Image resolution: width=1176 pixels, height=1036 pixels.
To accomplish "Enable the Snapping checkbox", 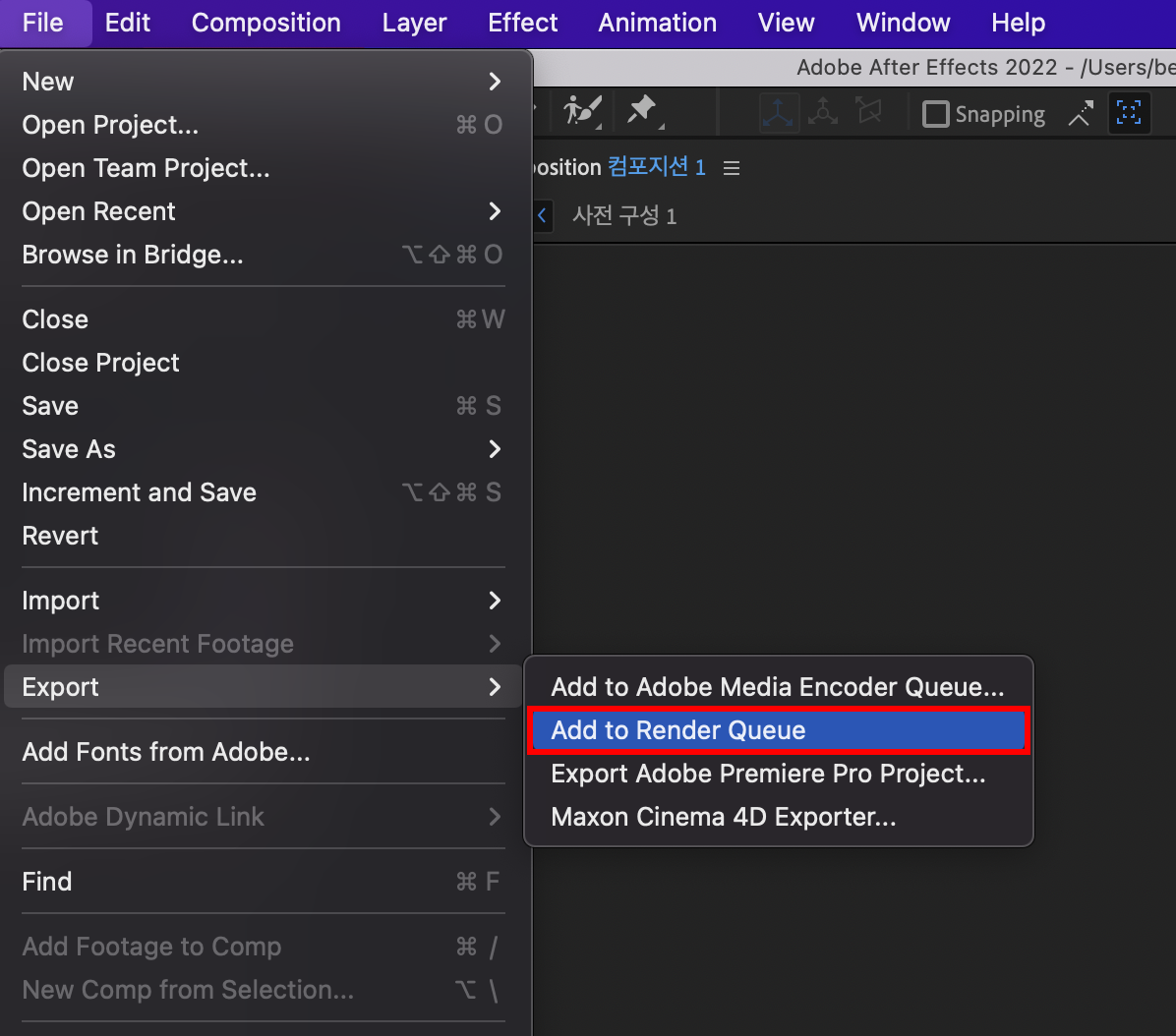I will click(935, 113).
